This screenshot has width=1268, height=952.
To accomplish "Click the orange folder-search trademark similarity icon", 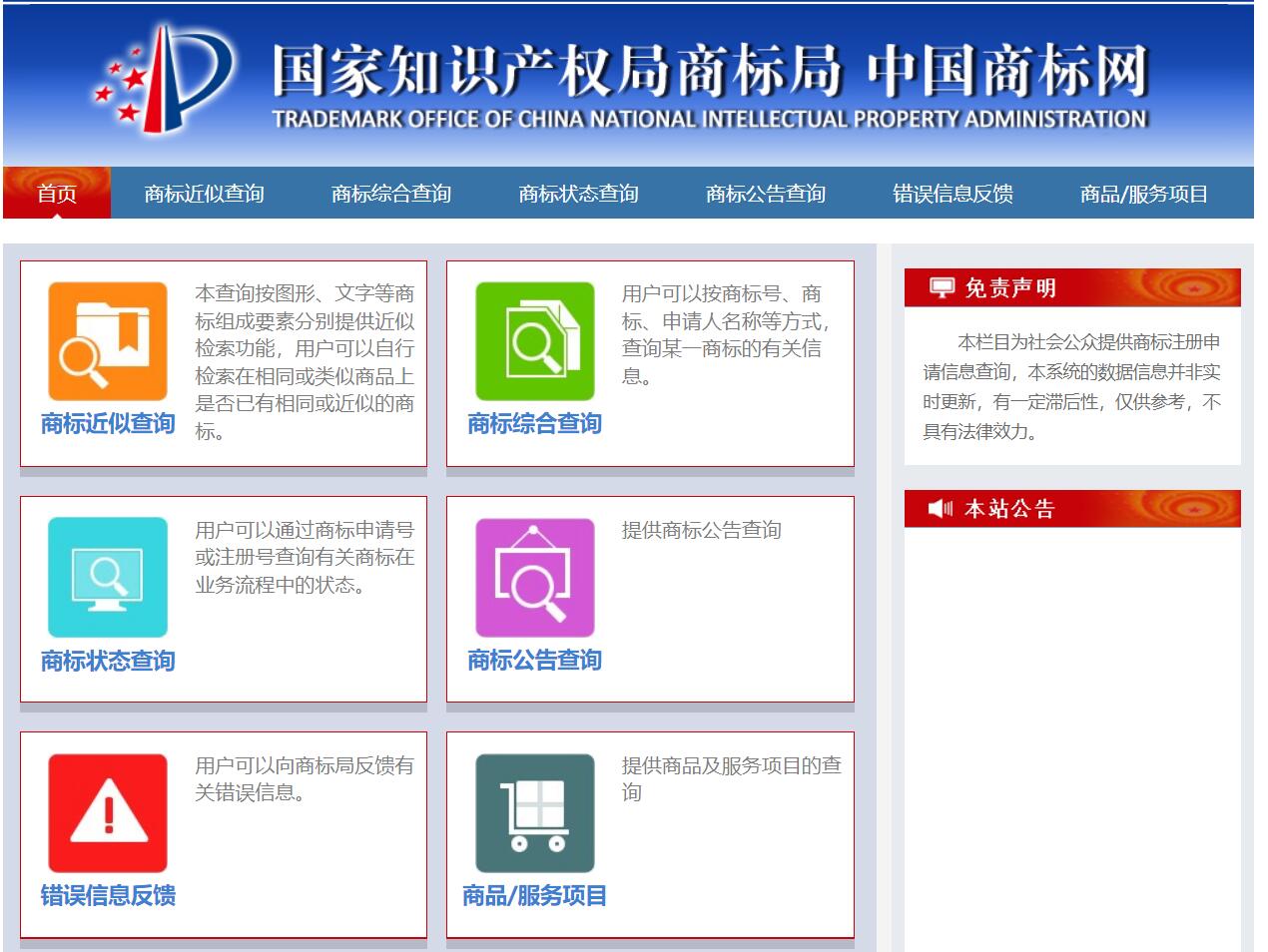I will click(107, 339).
